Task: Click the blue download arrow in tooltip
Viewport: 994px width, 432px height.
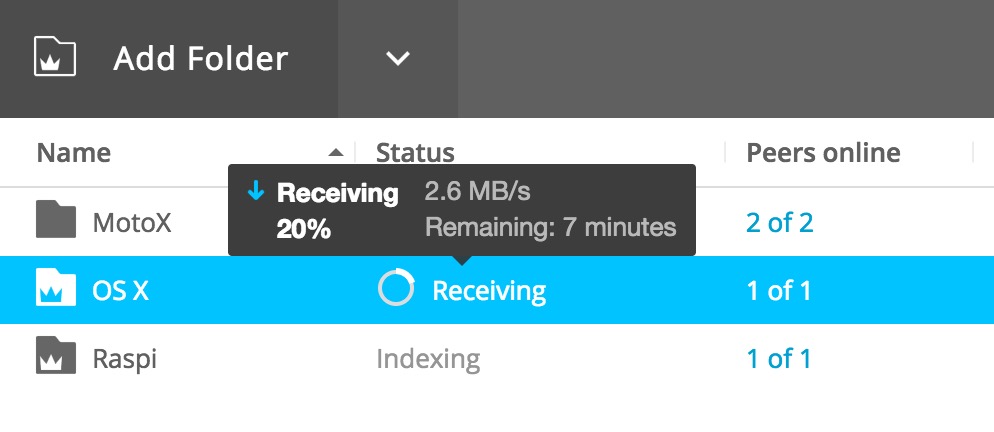Action: [256, 192]
